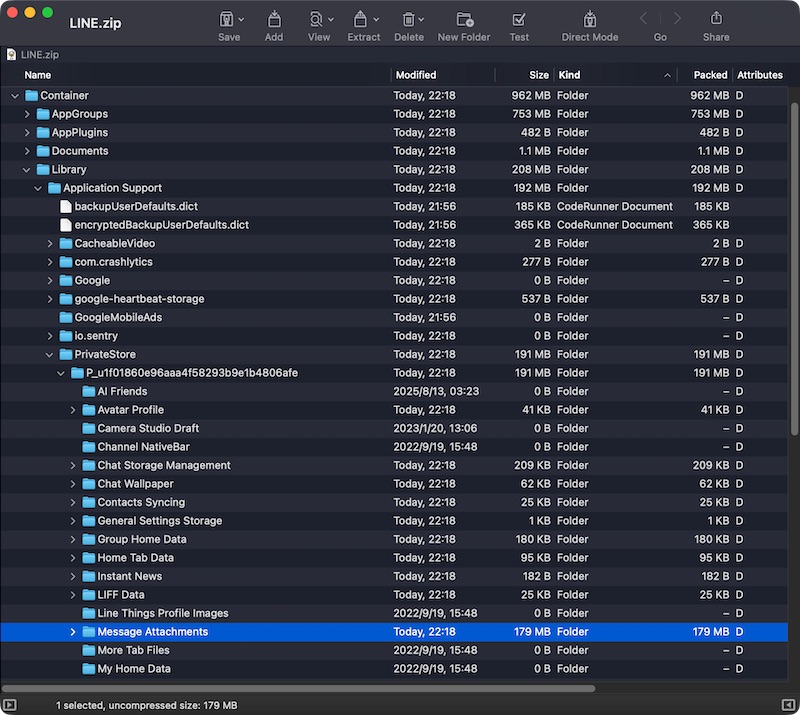Image resolution: width=800 pixels, height=715 pixels.
Task: Create a New Folder via toolbar
Action: tap(464, 19)
